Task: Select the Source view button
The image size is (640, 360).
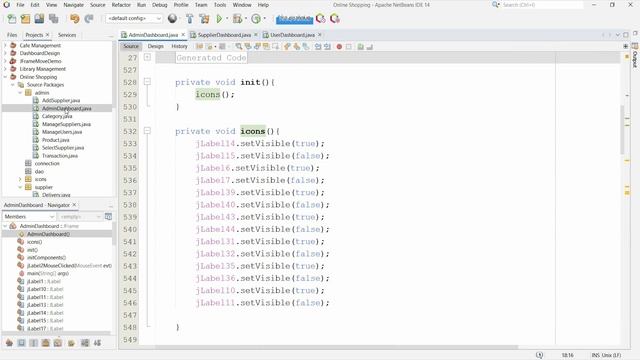Action: click(x=131, y=47)
